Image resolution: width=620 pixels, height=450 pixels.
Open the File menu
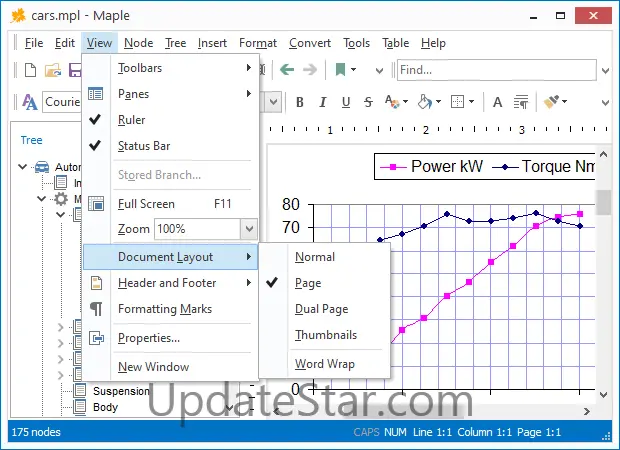pyautogui.click(x=34, y=43)
